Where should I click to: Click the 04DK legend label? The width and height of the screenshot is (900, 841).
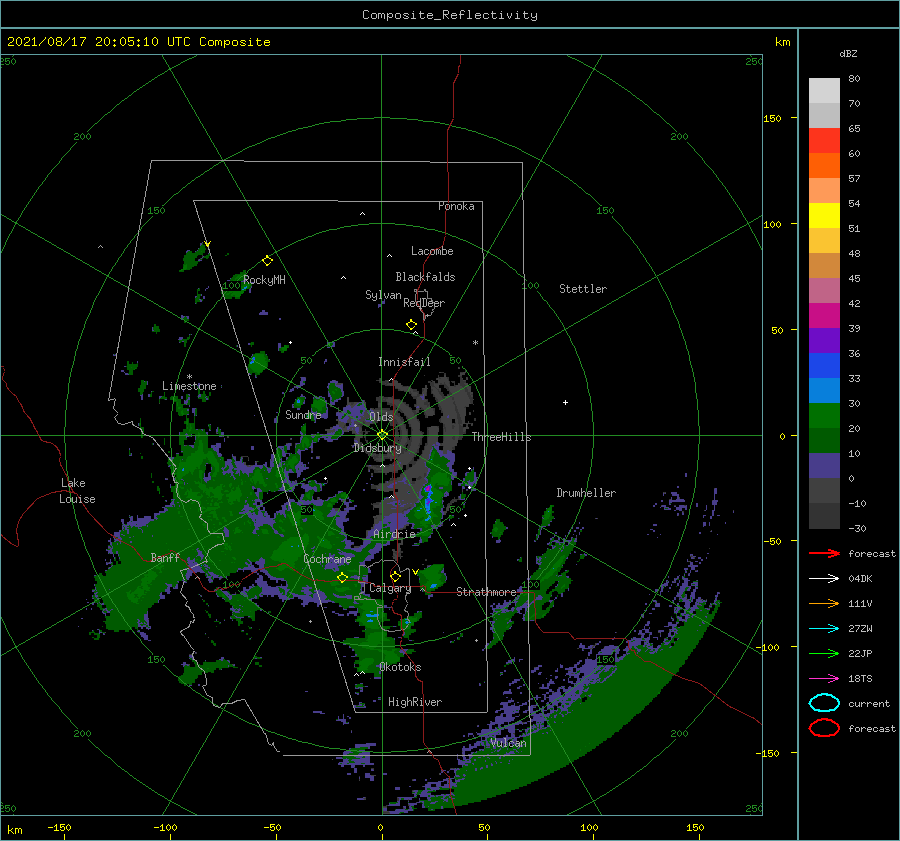pos(860,579)
